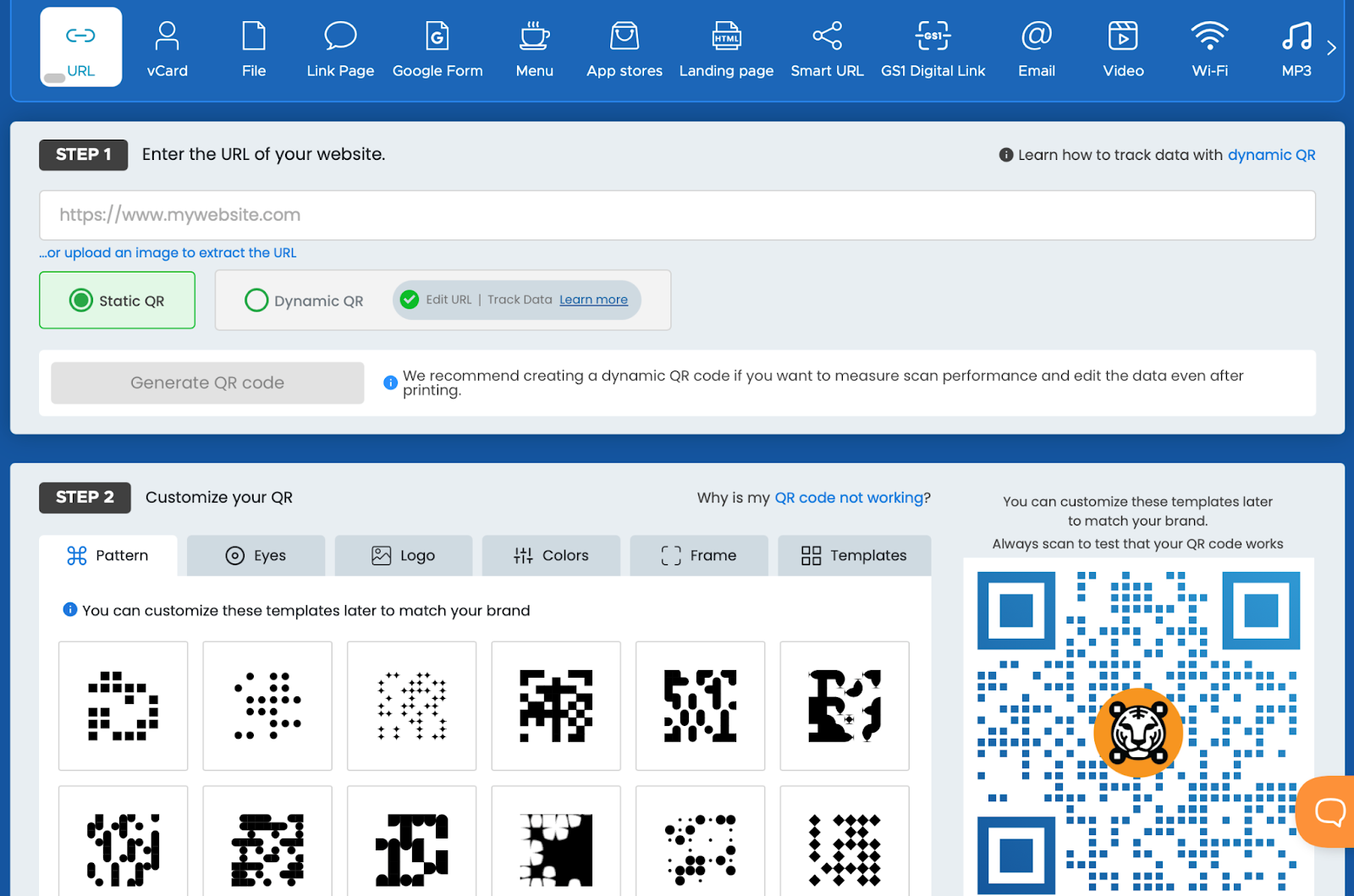
Task: Open the Link Page QR option
Action: tap(340, 49)
